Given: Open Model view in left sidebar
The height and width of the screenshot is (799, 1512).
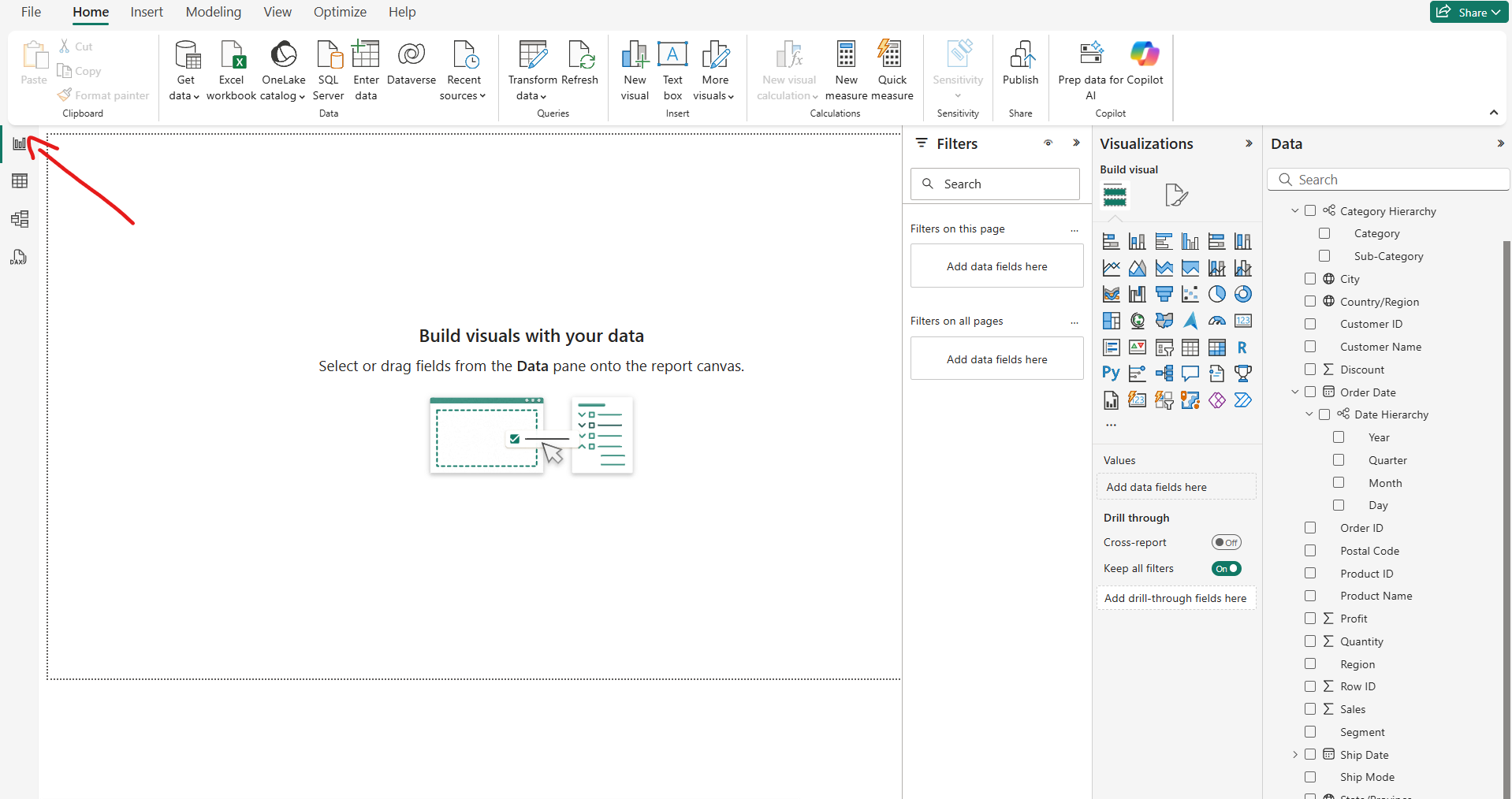Looking at the screenshot, I should pyautogui.click(x=20, y=219).
